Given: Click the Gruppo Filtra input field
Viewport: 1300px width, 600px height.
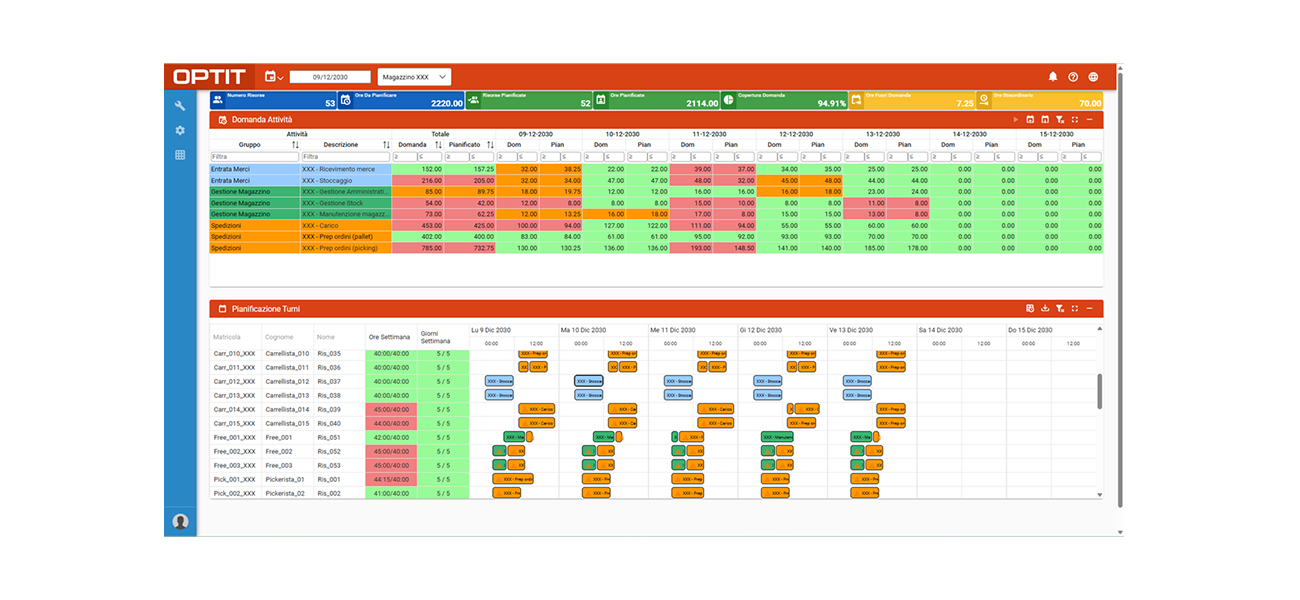Looking at the screenshot, I should click(255, 157).
